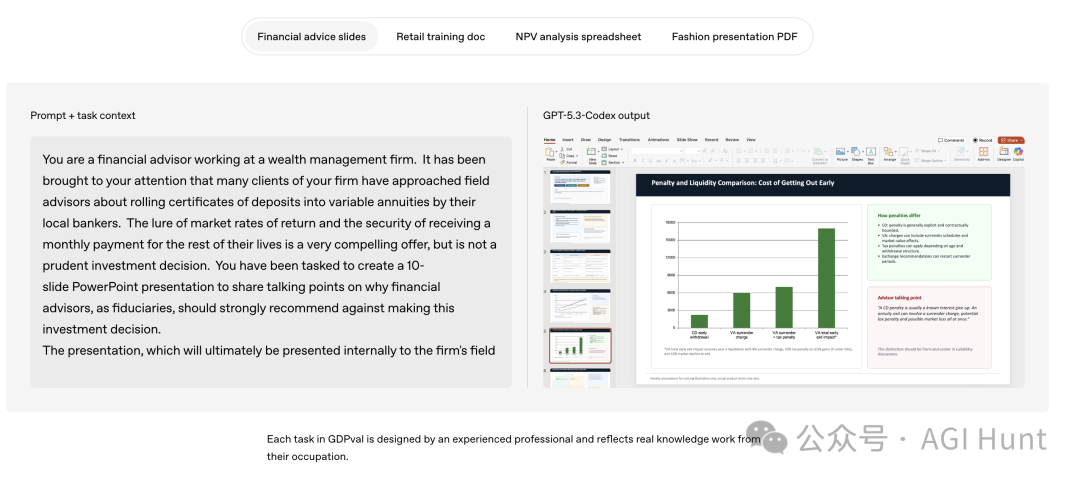The height and width of the screenshot is (482, 1080).
Task: Select the Financial advice slides tab
Action: pyautogui.click(x=311, y=36)
